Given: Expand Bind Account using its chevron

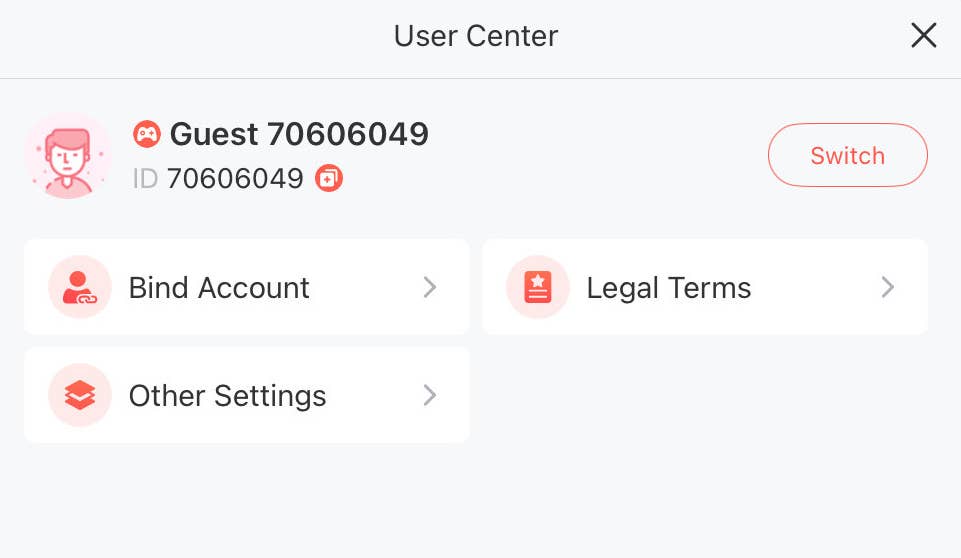Looking at the screenshot, I should [430, 287].
